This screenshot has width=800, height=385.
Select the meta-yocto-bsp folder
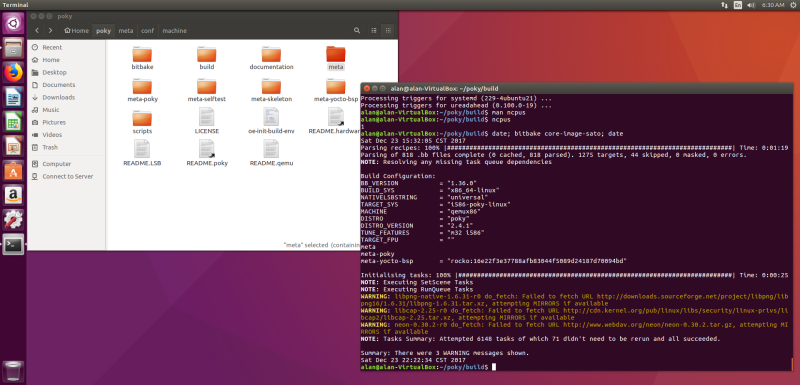(x=336, y=90)
